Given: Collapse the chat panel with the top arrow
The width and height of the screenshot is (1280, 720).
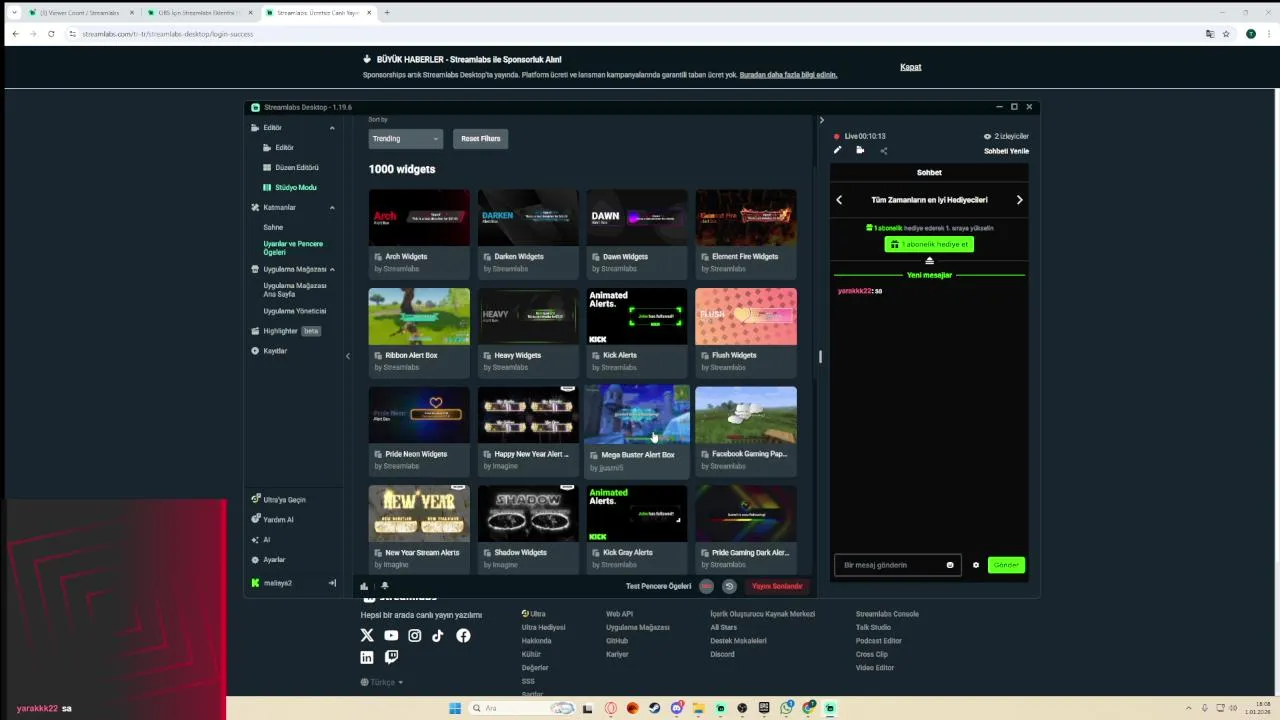Looking at the screenshot, I should pos(822,120).
